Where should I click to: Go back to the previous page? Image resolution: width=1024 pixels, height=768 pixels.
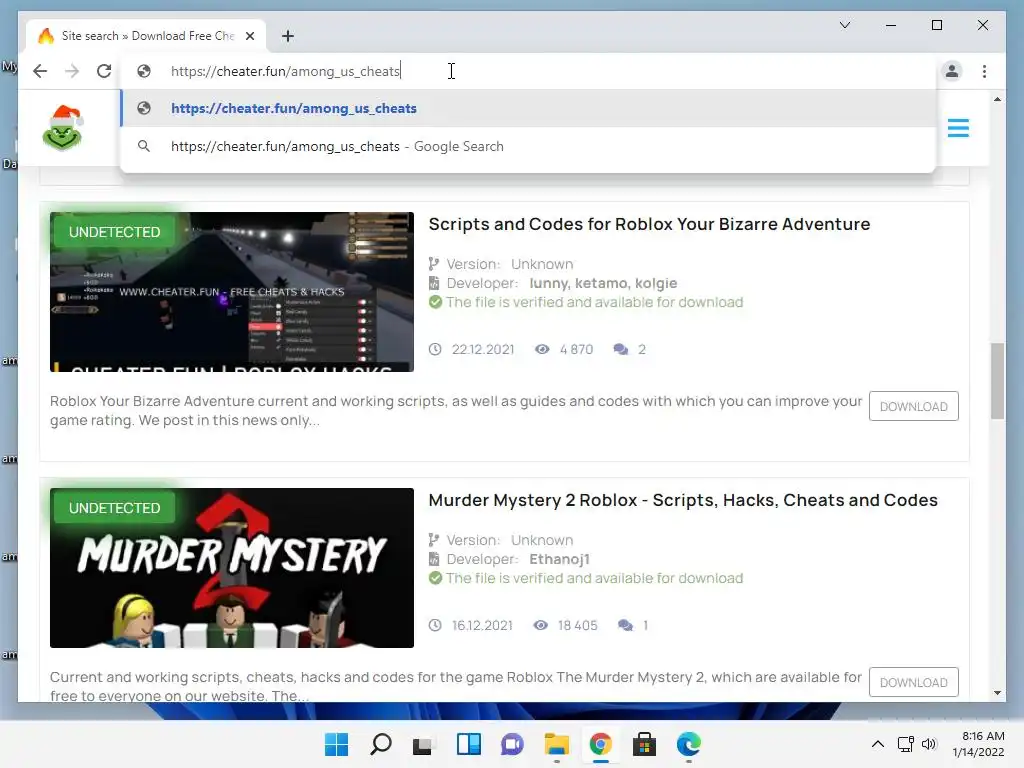pyautogui.click(x=40, y=71)
